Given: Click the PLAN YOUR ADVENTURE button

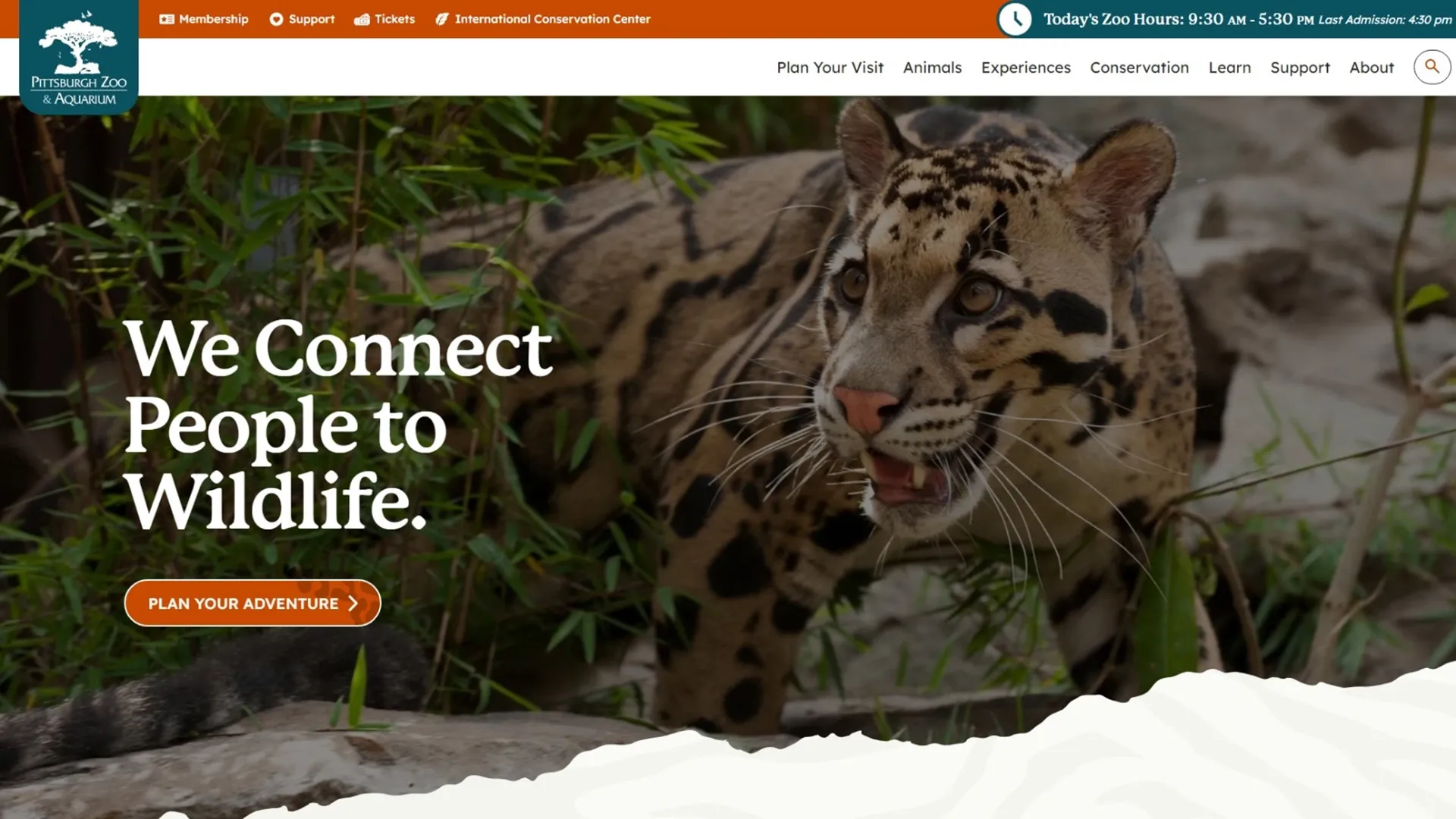Looking at the screenshot, I should coord(252,603).
